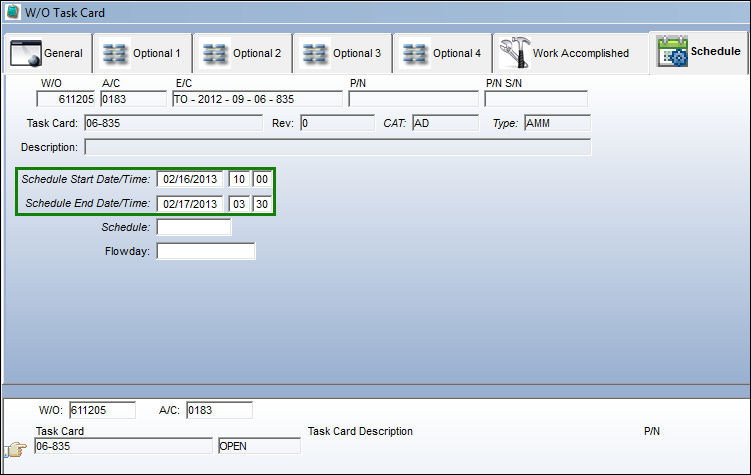Click the bottom-panel Task Card column header
The width and height of the screenshot is (751, 475).
coord(60,431)
